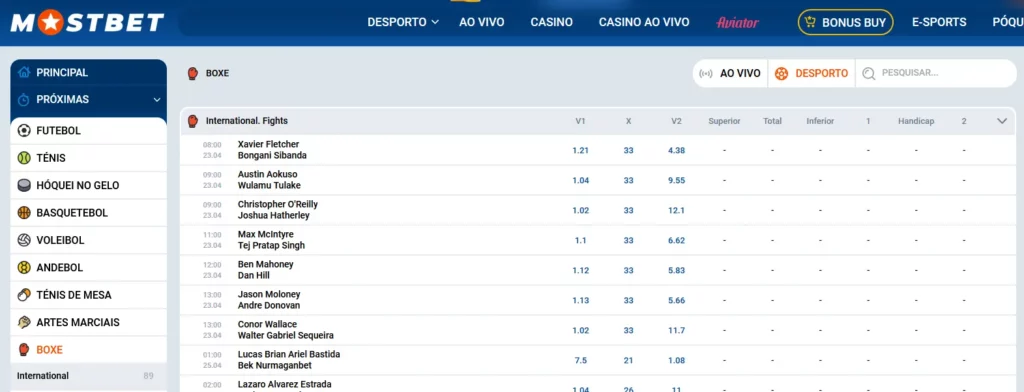Viewport: 1024px width, 392px height.
Task: Select V2 odds 4.38 for Bongani Sibanda
Action: (x=677, y=150)
